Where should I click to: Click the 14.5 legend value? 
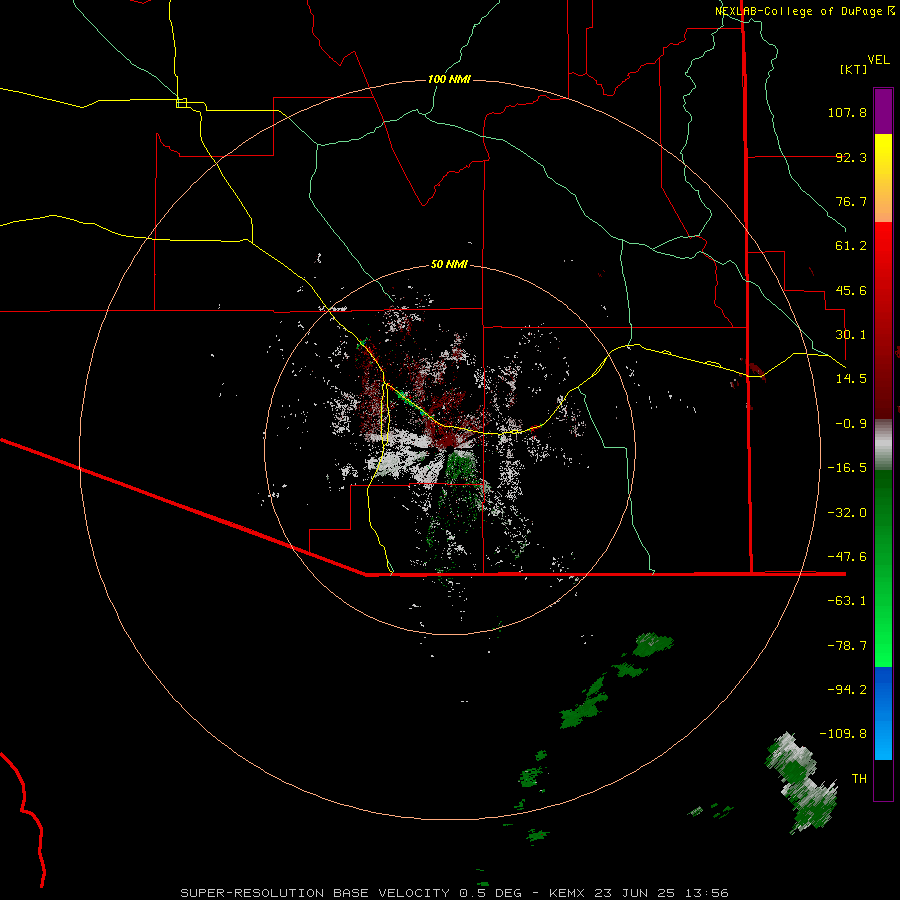851,379
